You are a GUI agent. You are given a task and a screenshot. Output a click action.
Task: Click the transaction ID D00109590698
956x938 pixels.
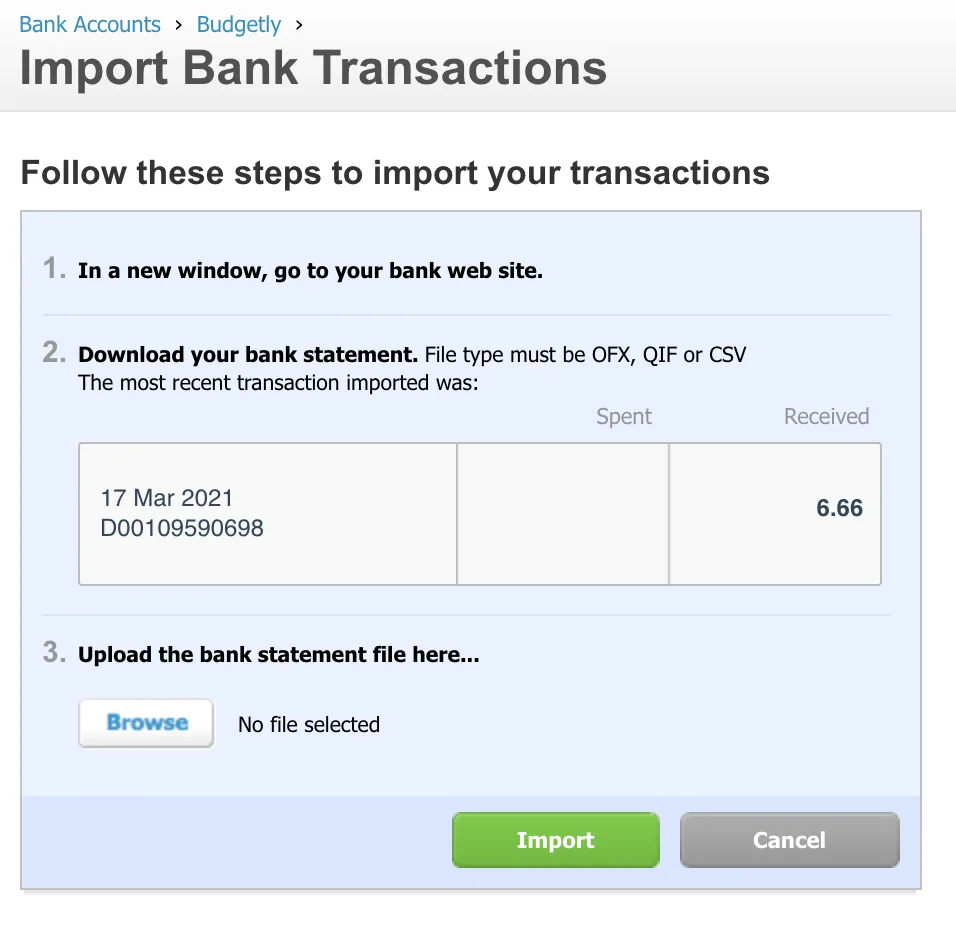[x=181, y=528]
